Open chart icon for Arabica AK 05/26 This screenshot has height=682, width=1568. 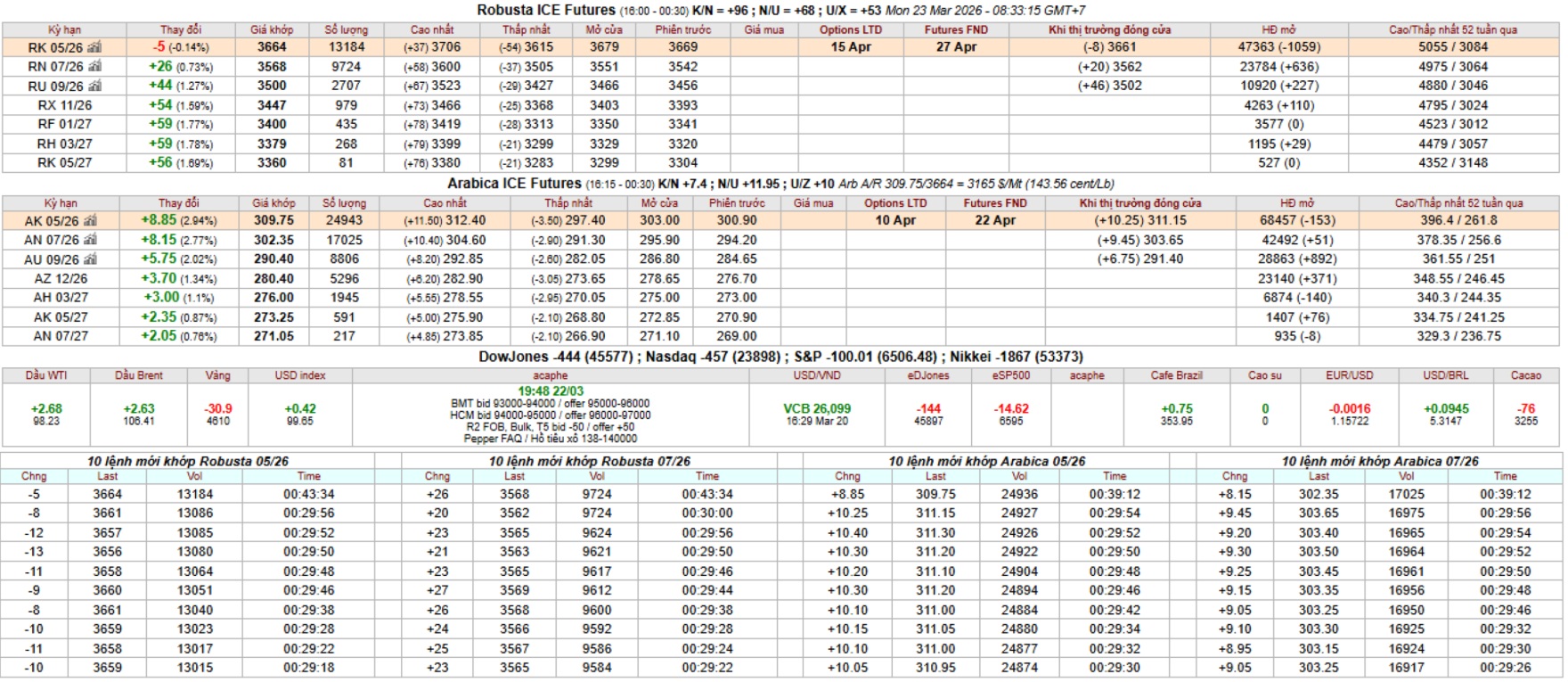[x=92, y=221]
